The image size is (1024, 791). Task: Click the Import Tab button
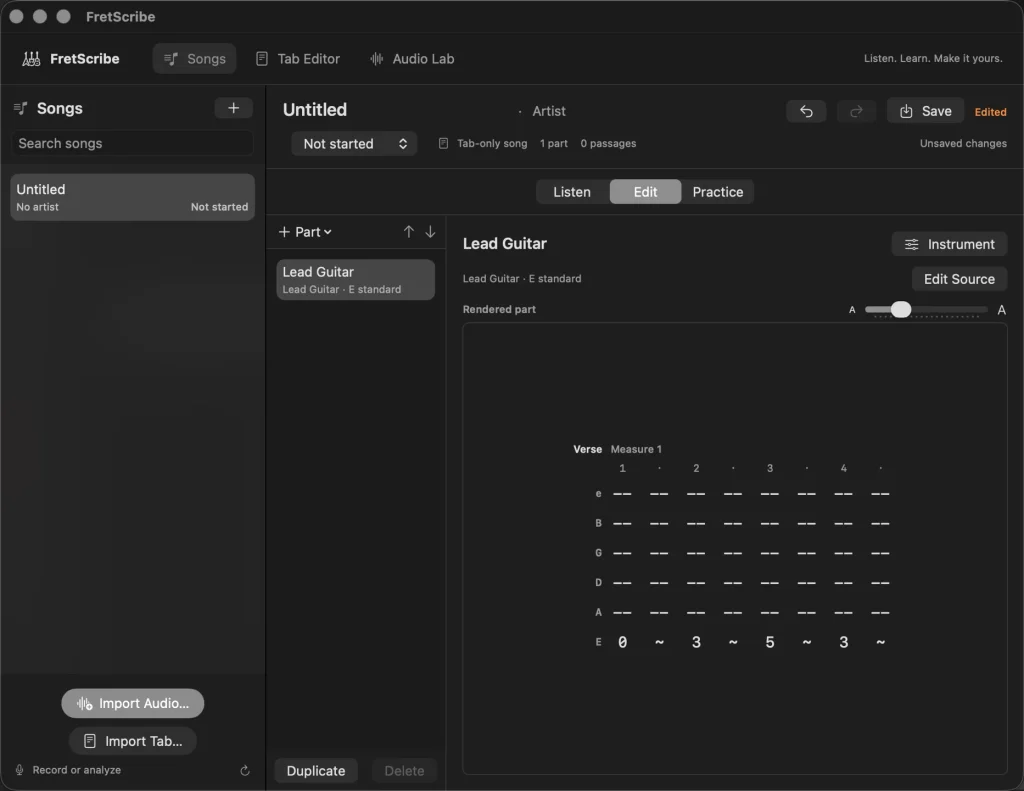tap(133, 741)
